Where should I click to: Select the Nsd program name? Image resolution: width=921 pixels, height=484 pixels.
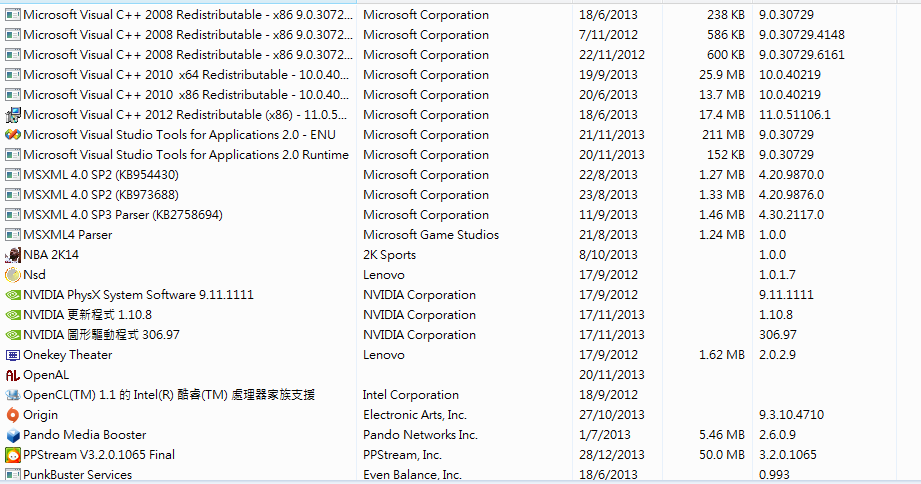coord(34,275)
